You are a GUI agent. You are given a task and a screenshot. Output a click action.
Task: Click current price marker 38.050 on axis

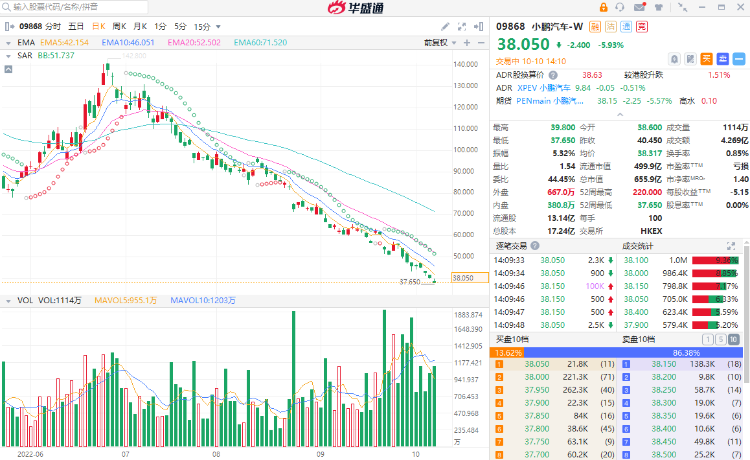(470, 278)
